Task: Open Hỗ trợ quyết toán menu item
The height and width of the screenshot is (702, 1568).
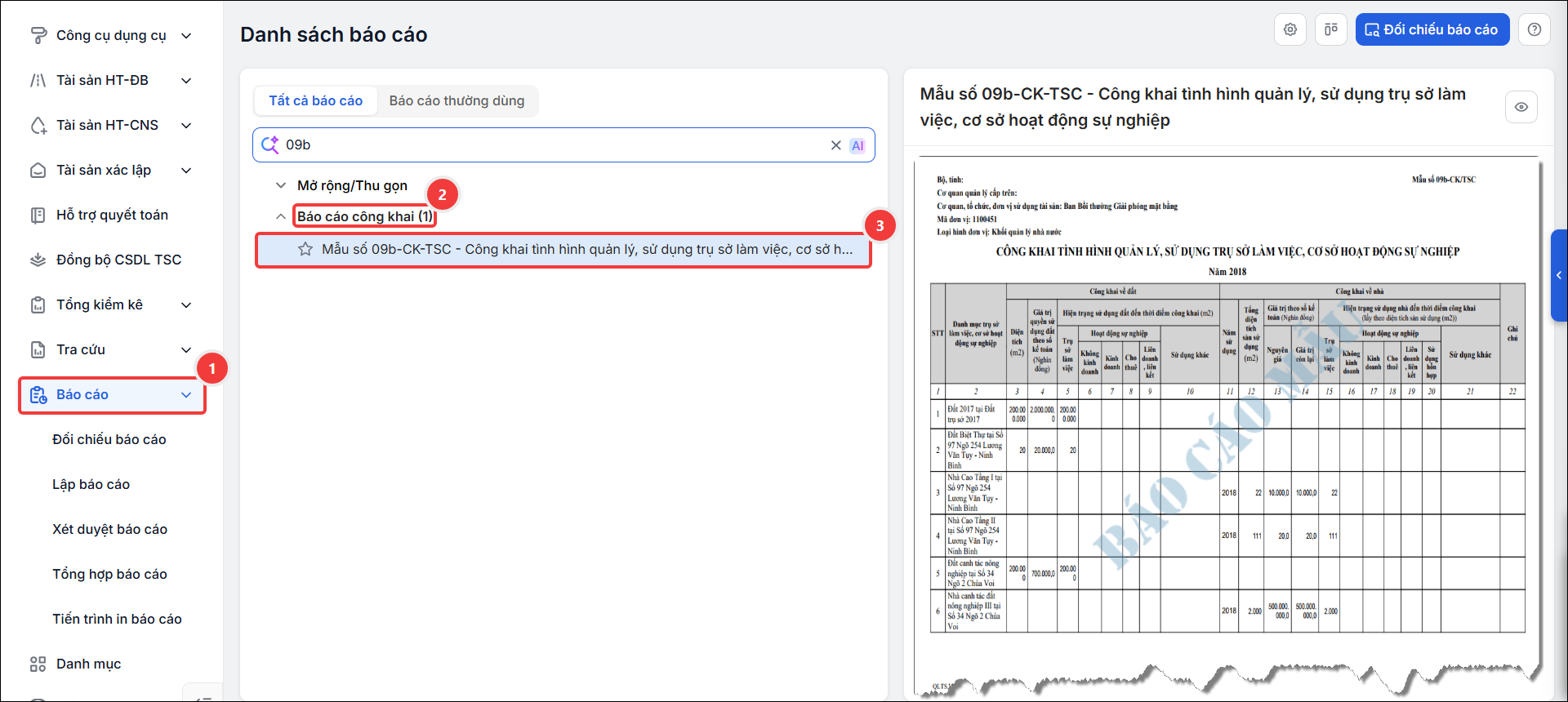Action: [112, 215]
